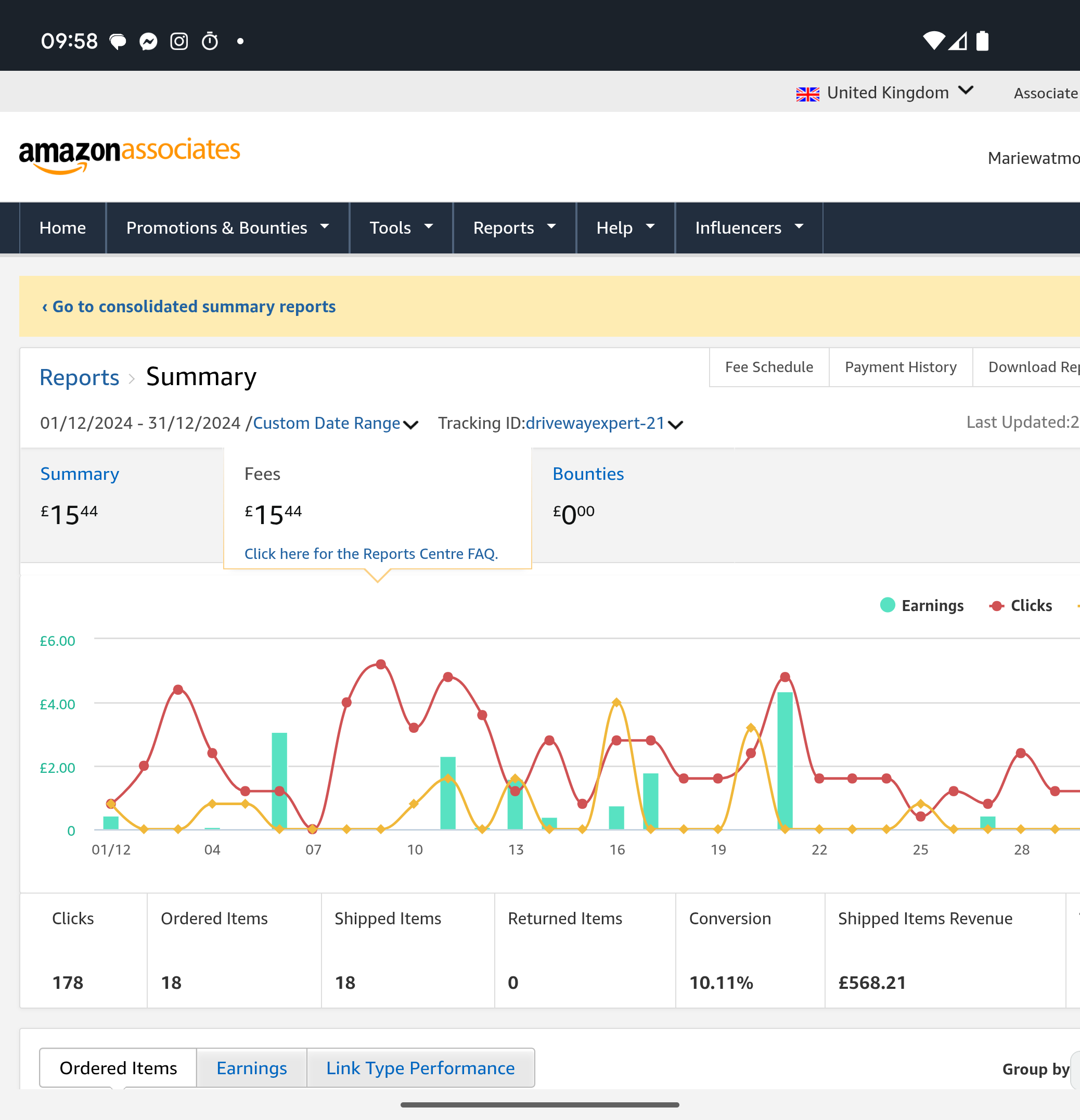The width and height of the screenshot is (1080, 1120).
Task: Click the £6.00 axis label
Action: [57, 641]
